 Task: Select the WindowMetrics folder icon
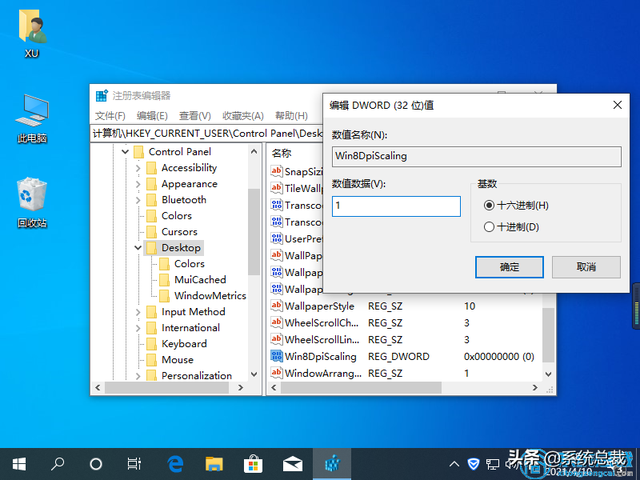164,296
